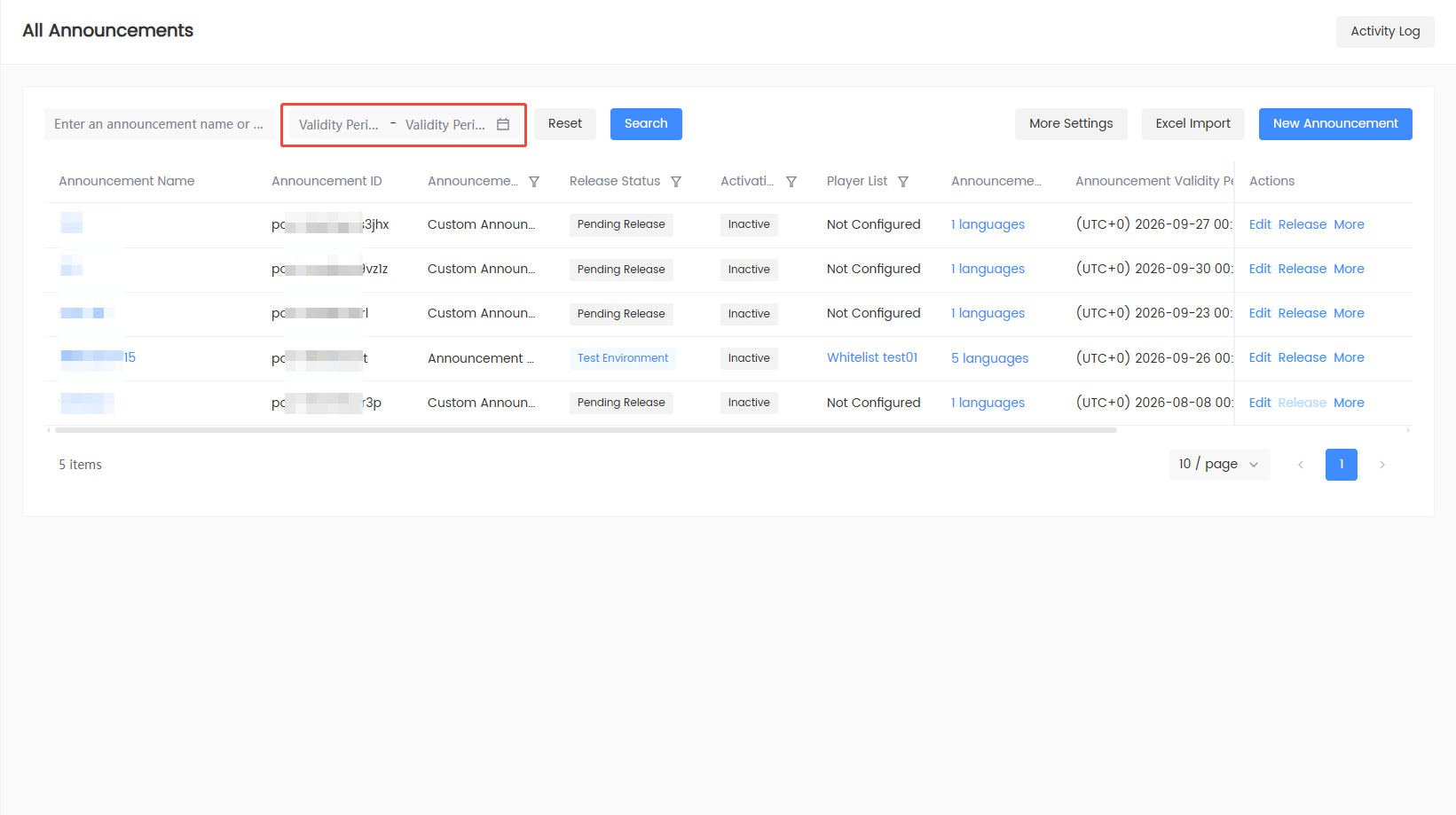Set the validity period end date
1456x815 pixels.
pyautogui.click(x=445, y=125)
